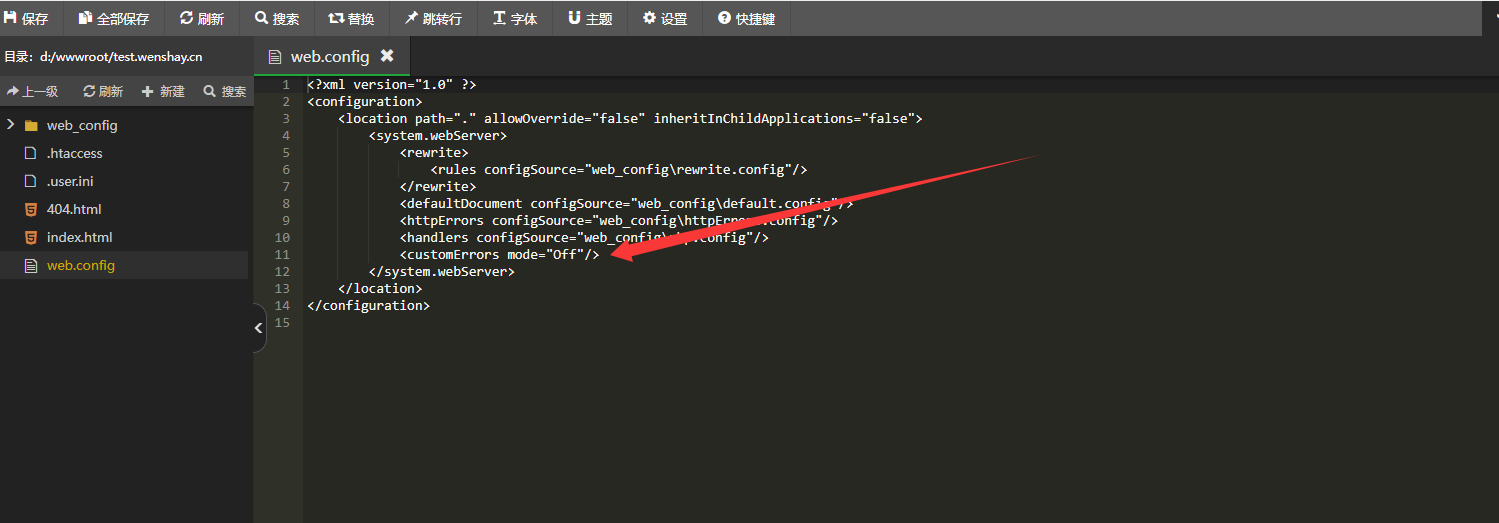Click Save All (全部保存) in toolbar

[x=113, y=19]
